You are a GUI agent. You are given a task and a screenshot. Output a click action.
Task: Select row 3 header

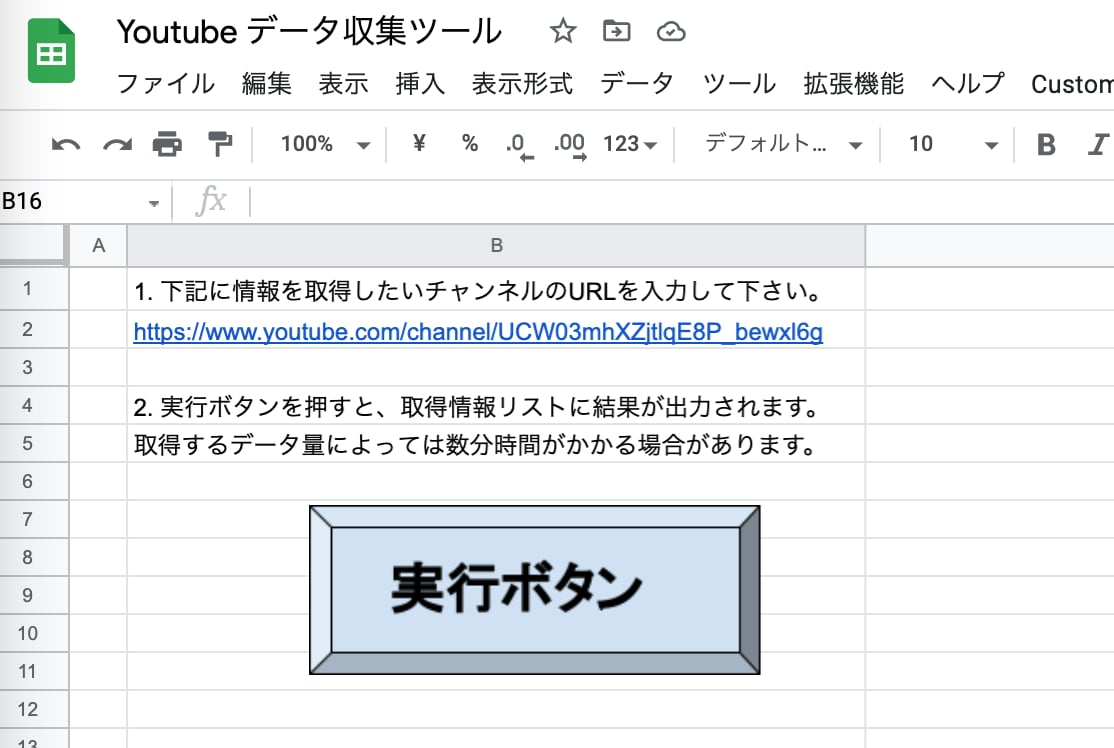33,367
